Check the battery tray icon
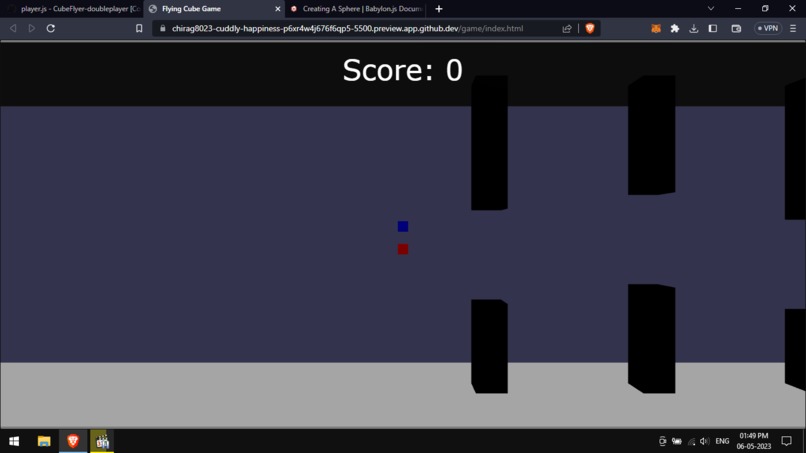 pyautogui.click(x=677, y=441)
